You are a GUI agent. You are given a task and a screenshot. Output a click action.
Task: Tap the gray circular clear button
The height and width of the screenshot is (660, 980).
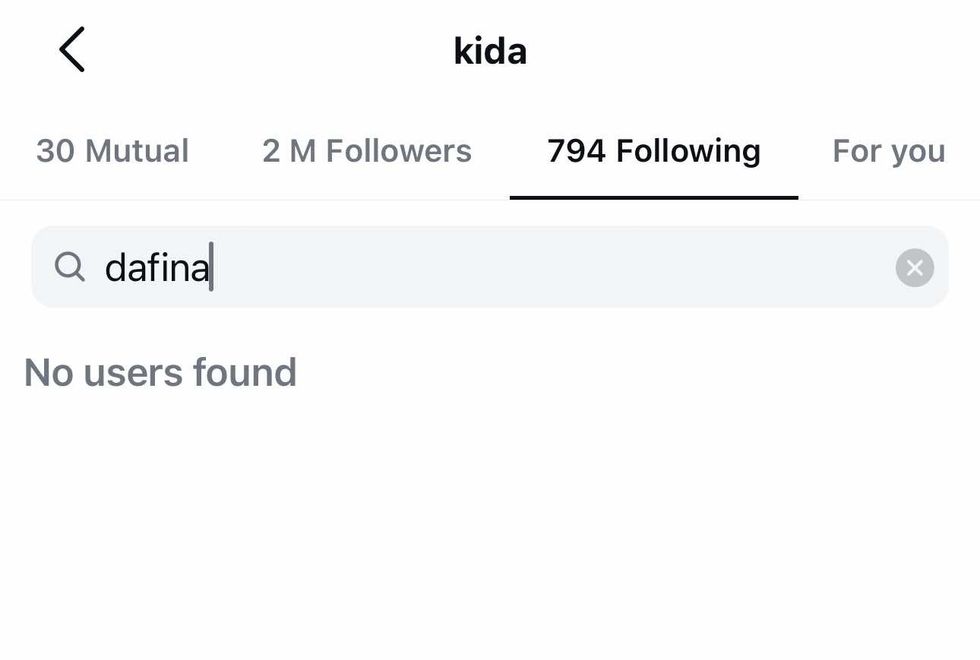point(914,268)
